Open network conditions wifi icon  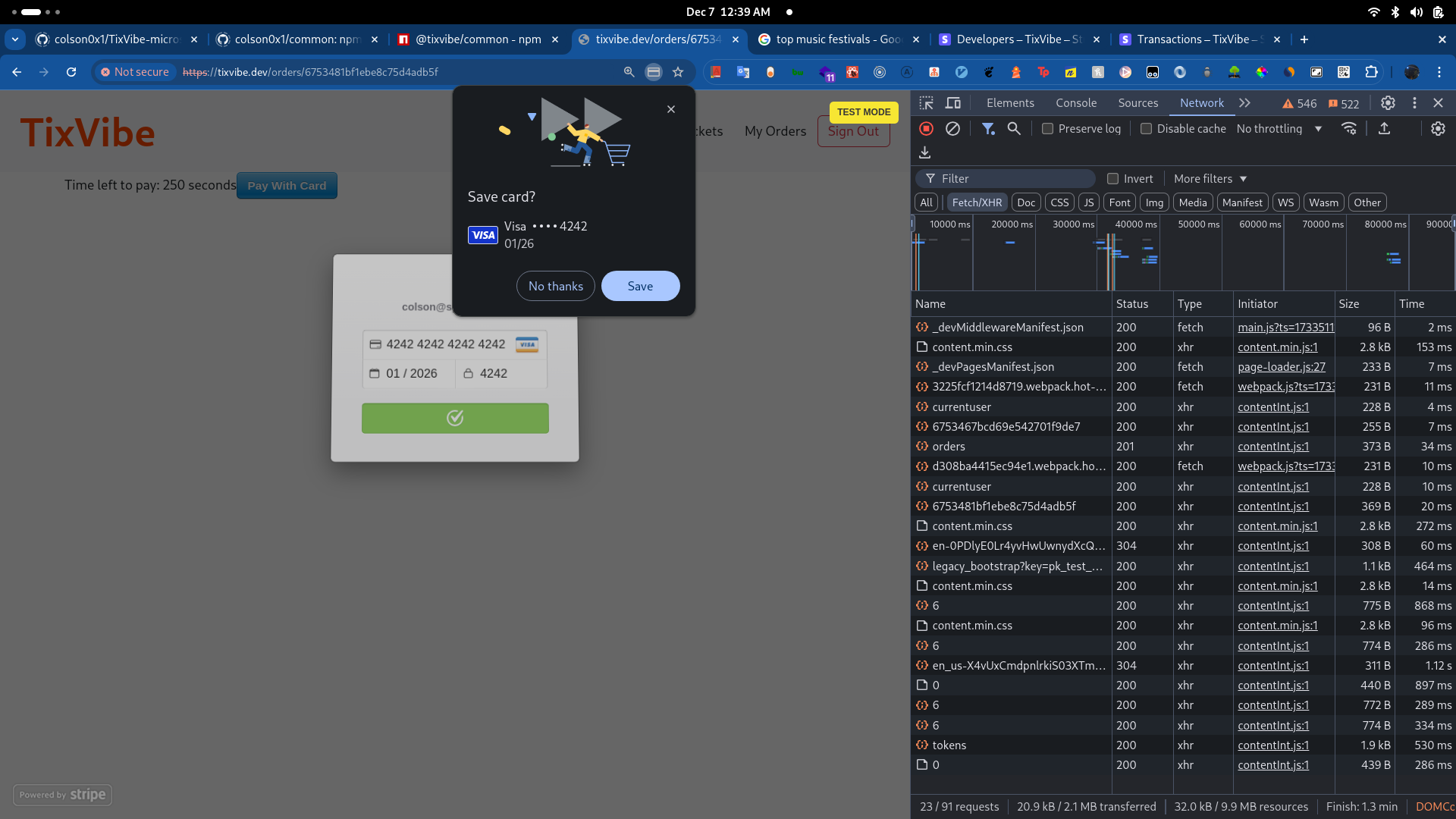point(1349,129)
